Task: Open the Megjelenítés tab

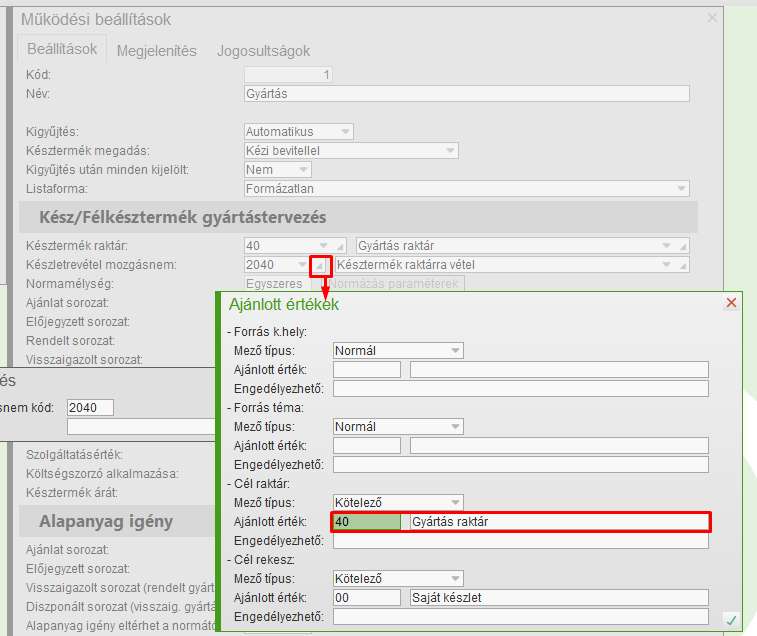Action: pyautogui.click(x=156, y=51)
